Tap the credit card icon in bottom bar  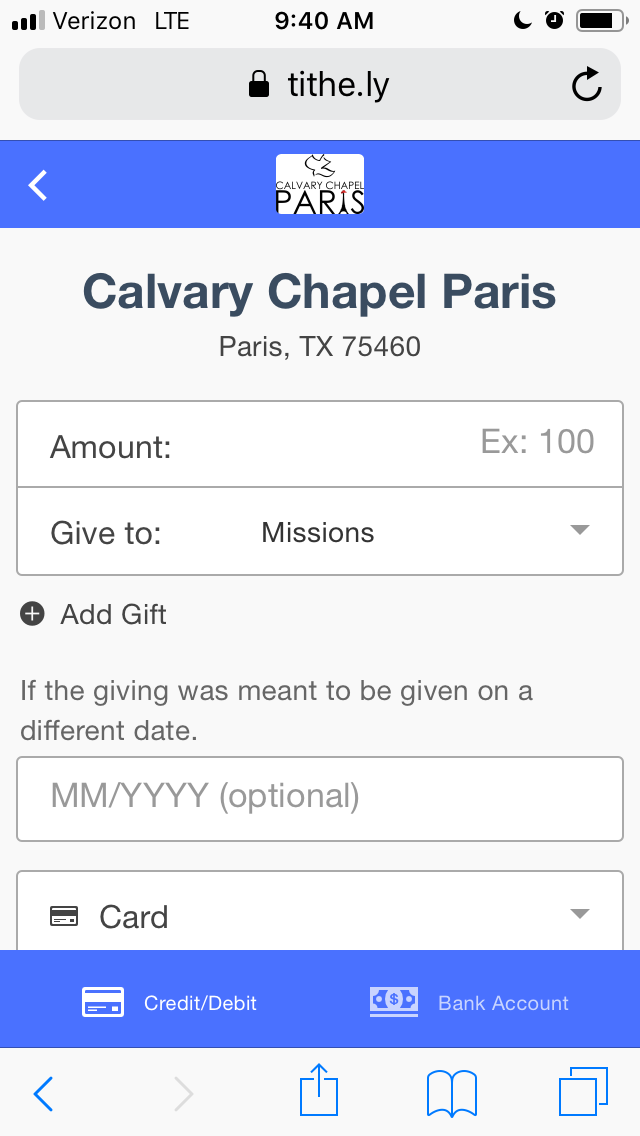pyautogui.click(x=103, y=1002)
